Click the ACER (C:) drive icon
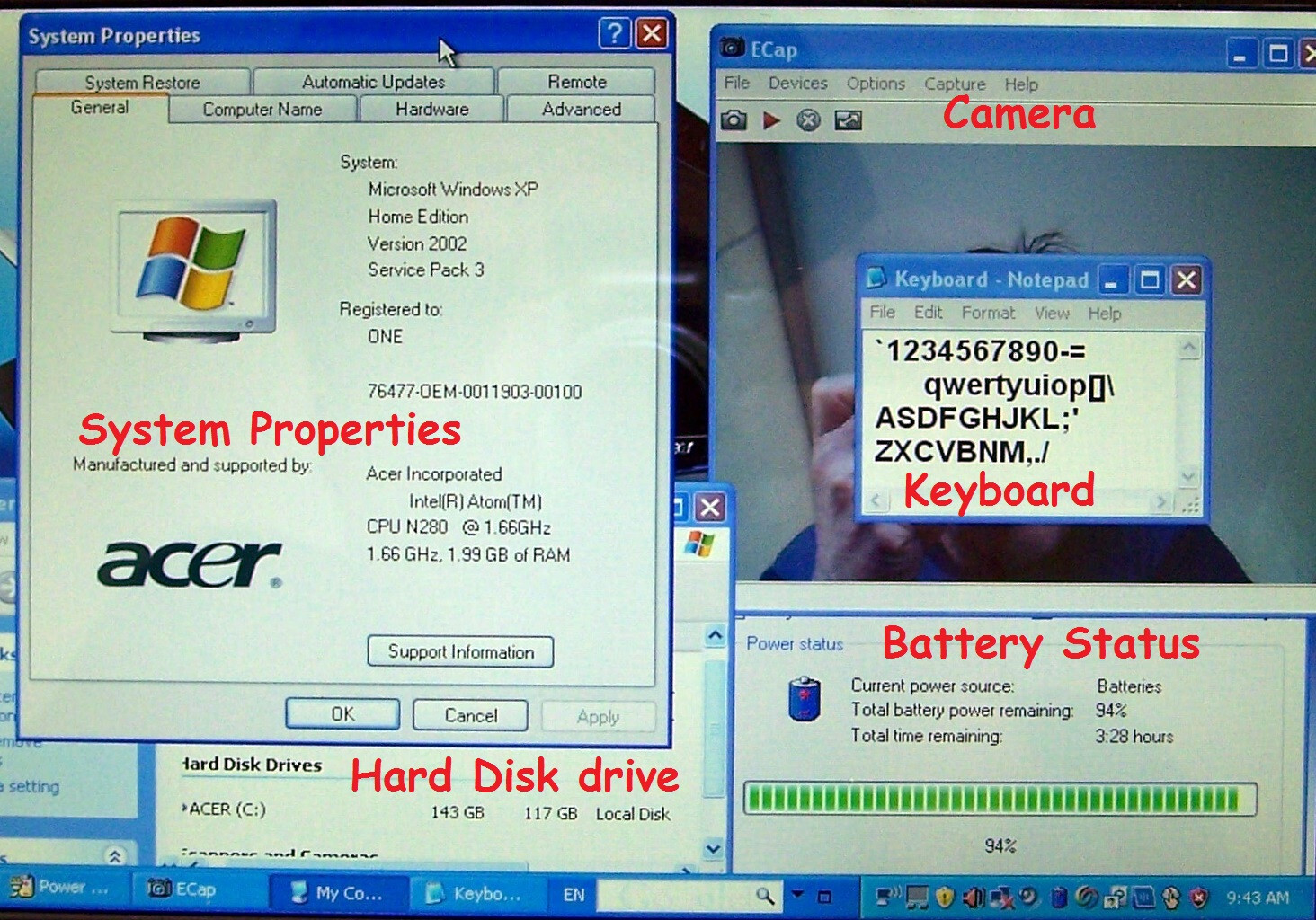Viewport: 1316px width, 920px height. click(x=185, y=809)
